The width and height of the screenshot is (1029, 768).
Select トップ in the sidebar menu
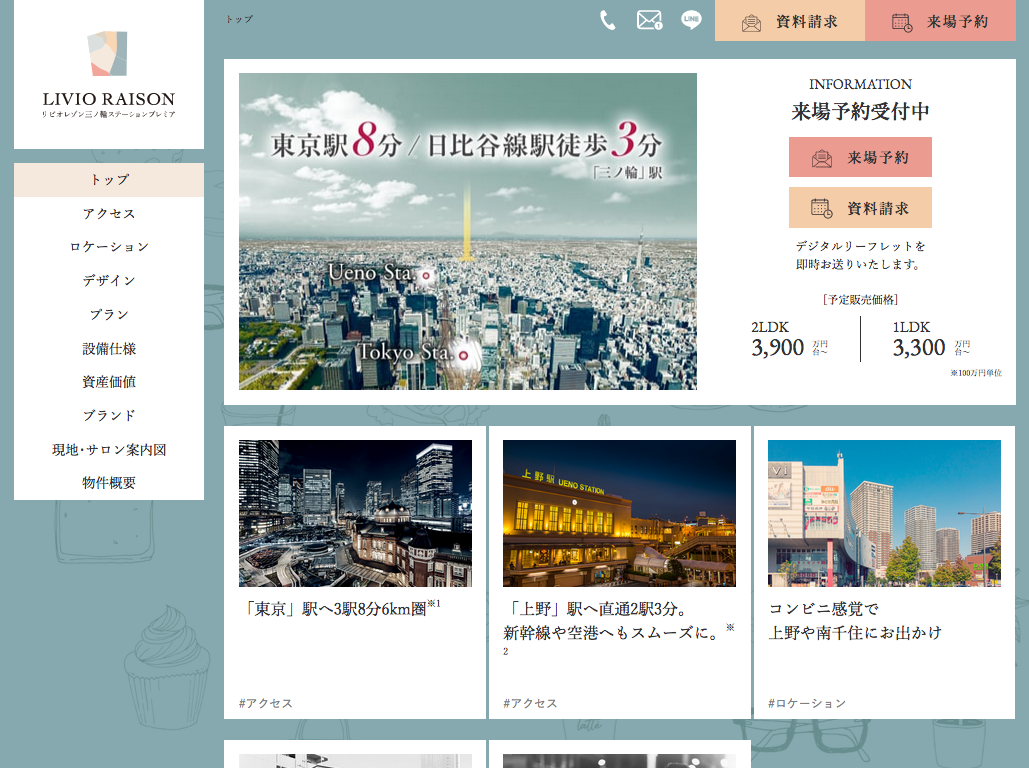[x=109, y=180]
